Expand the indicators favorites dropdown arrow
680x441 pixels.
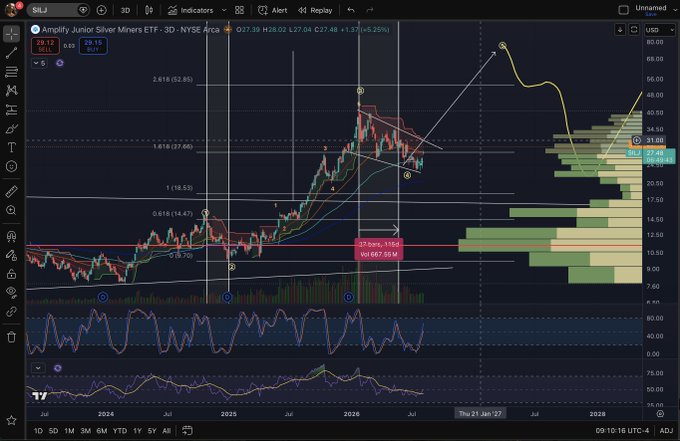pyautogui.click(x=224, y=10)
